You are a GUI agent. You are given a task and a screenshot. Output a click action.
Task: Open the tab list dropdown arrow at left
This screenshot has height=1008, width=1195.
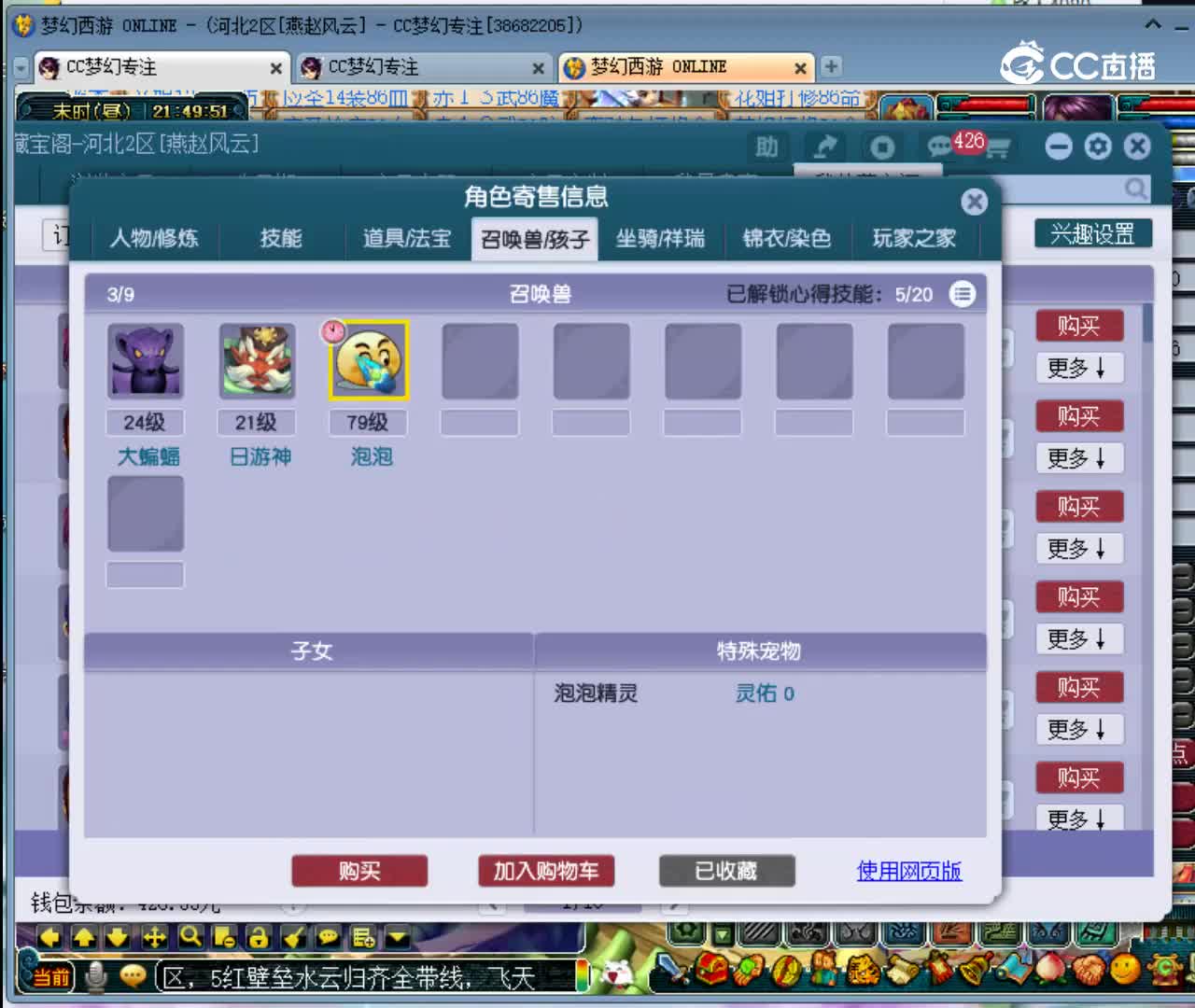click(x=21, y=68)
